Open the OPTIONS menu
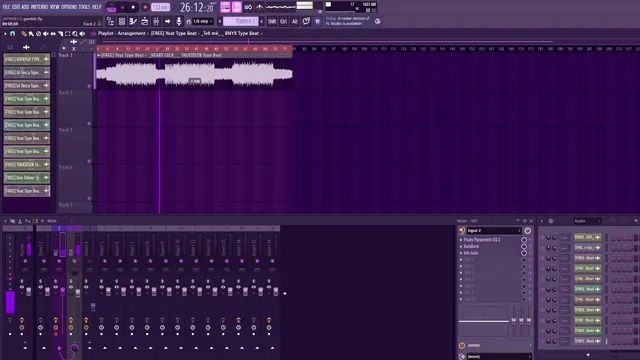 click(69, 7)
